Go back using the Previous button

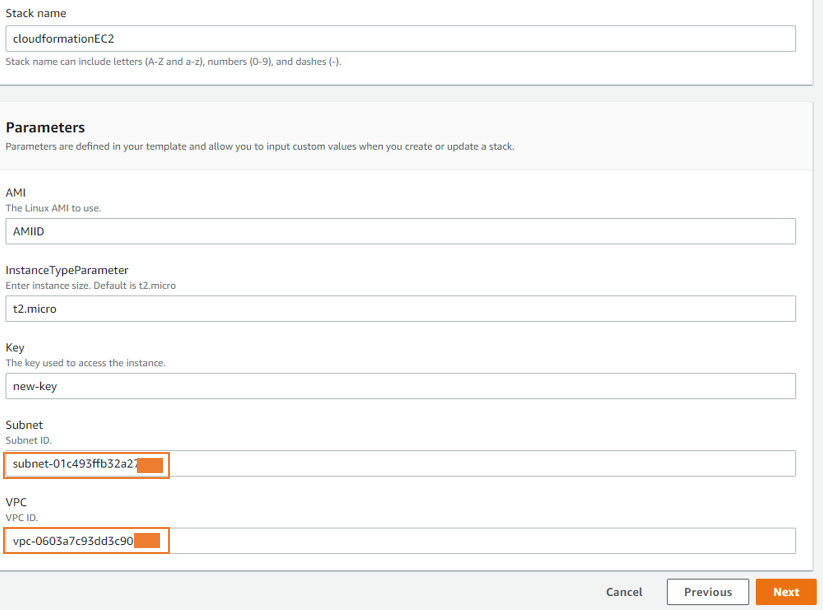point(708,592)
